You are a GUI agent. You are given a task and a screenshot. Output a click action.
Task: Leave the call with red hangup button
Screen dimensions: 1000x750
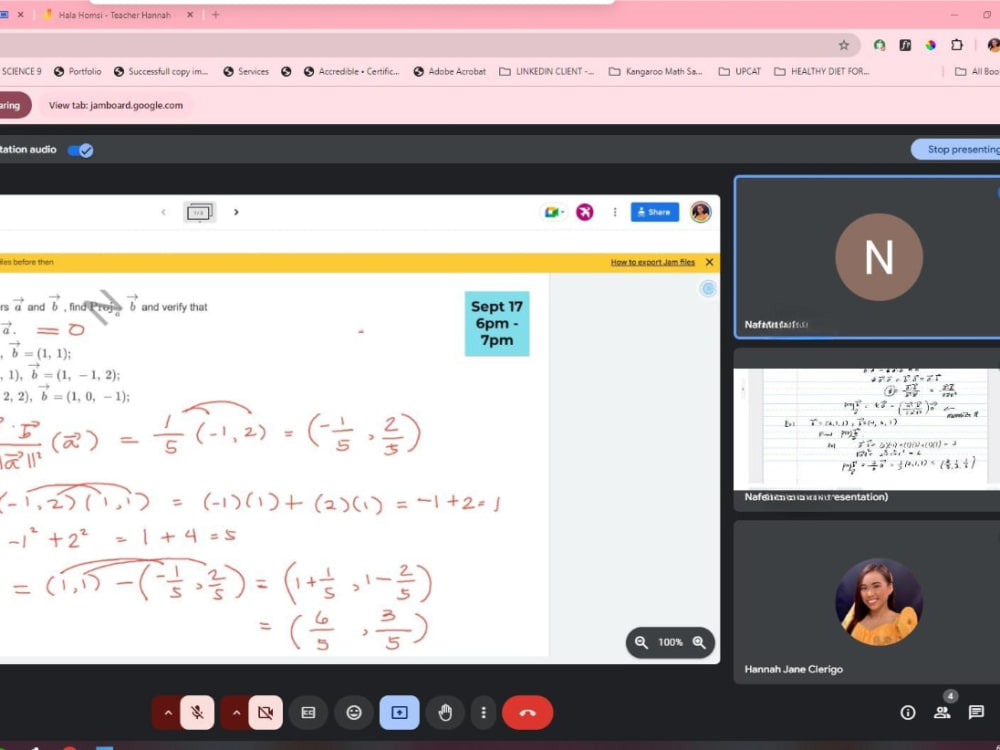pos(527,712)
